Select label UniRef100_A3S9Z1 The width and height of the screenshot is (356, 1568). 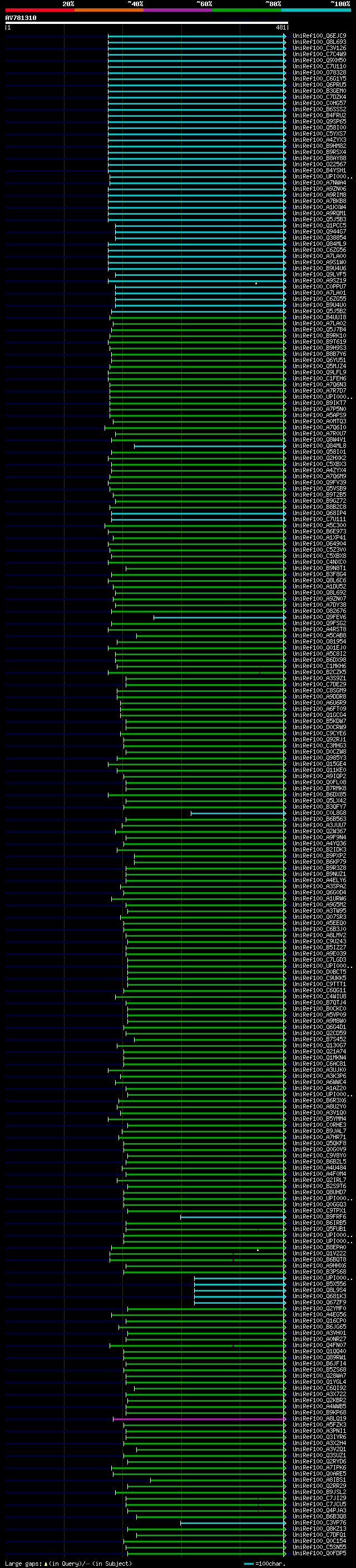tap(319, 679)
